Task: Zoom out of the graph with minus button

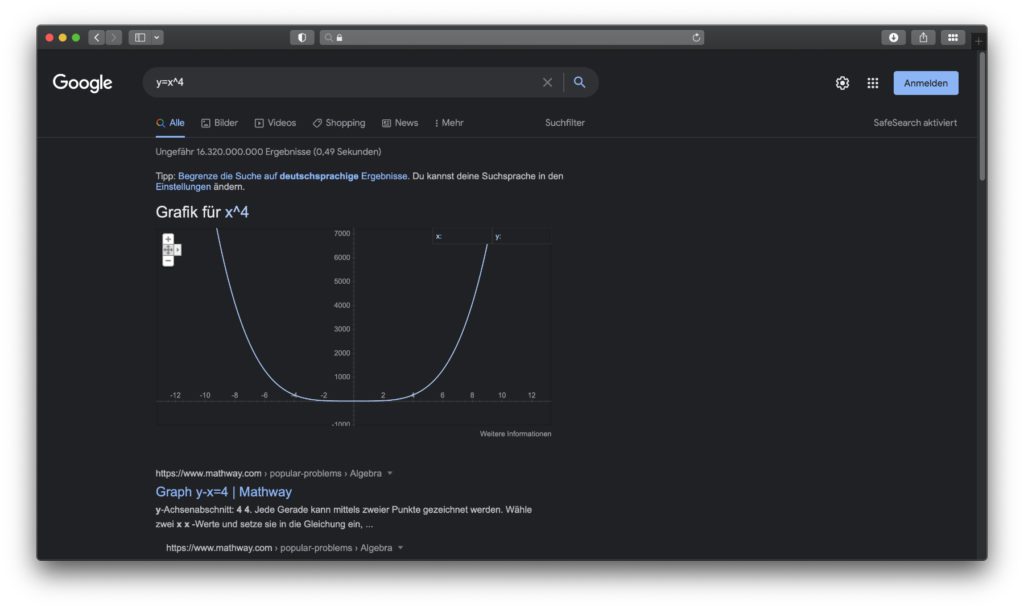Action: click(x=168, y=261)
